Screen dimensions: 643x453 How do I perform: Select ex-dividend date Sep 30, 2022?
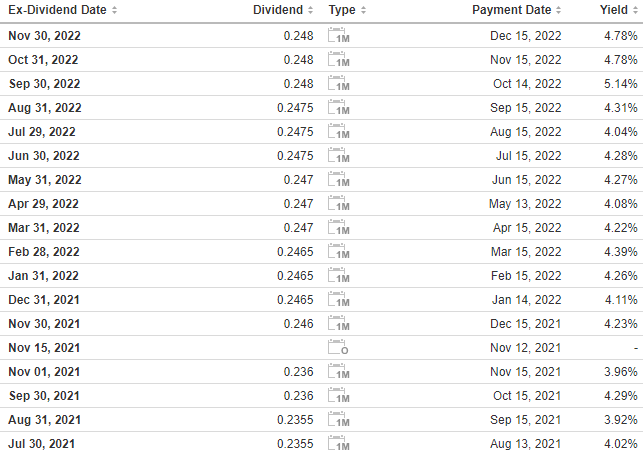click(x=44, y=84)
